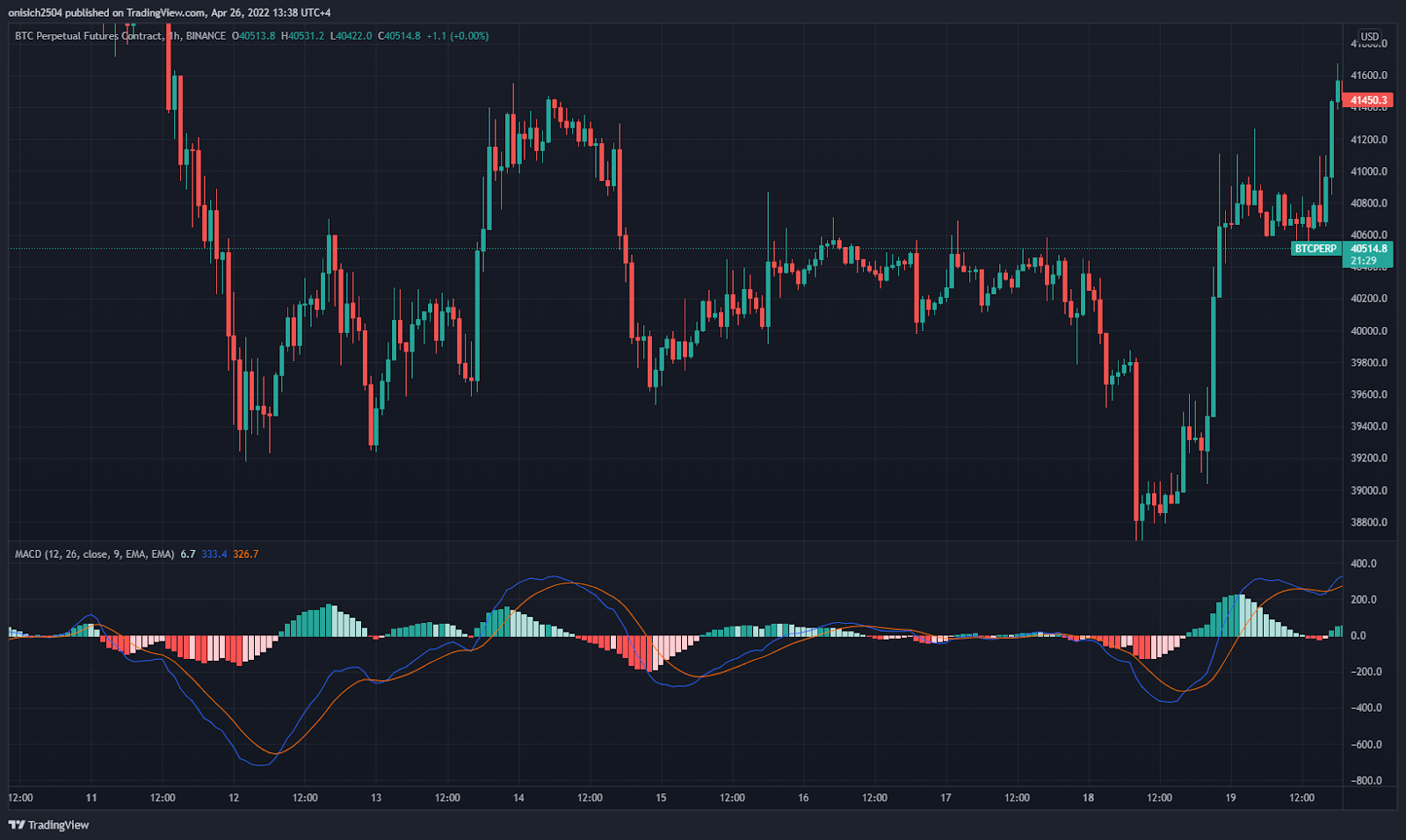Click the 0.0 label on the MACD axis
This screenshot has width=1406, height=840.
click(1359, 635)
